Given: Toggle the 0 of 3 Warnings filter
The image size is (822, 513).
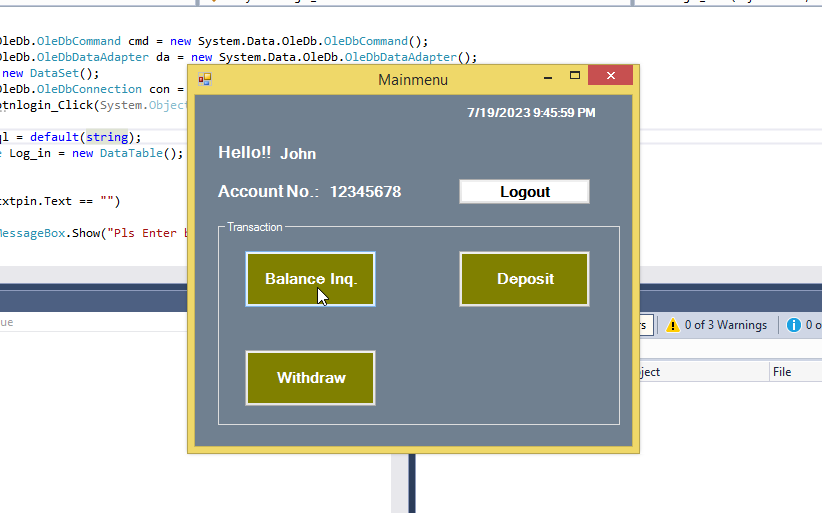Looking at the screenshot, I should [x=716, y=325].
